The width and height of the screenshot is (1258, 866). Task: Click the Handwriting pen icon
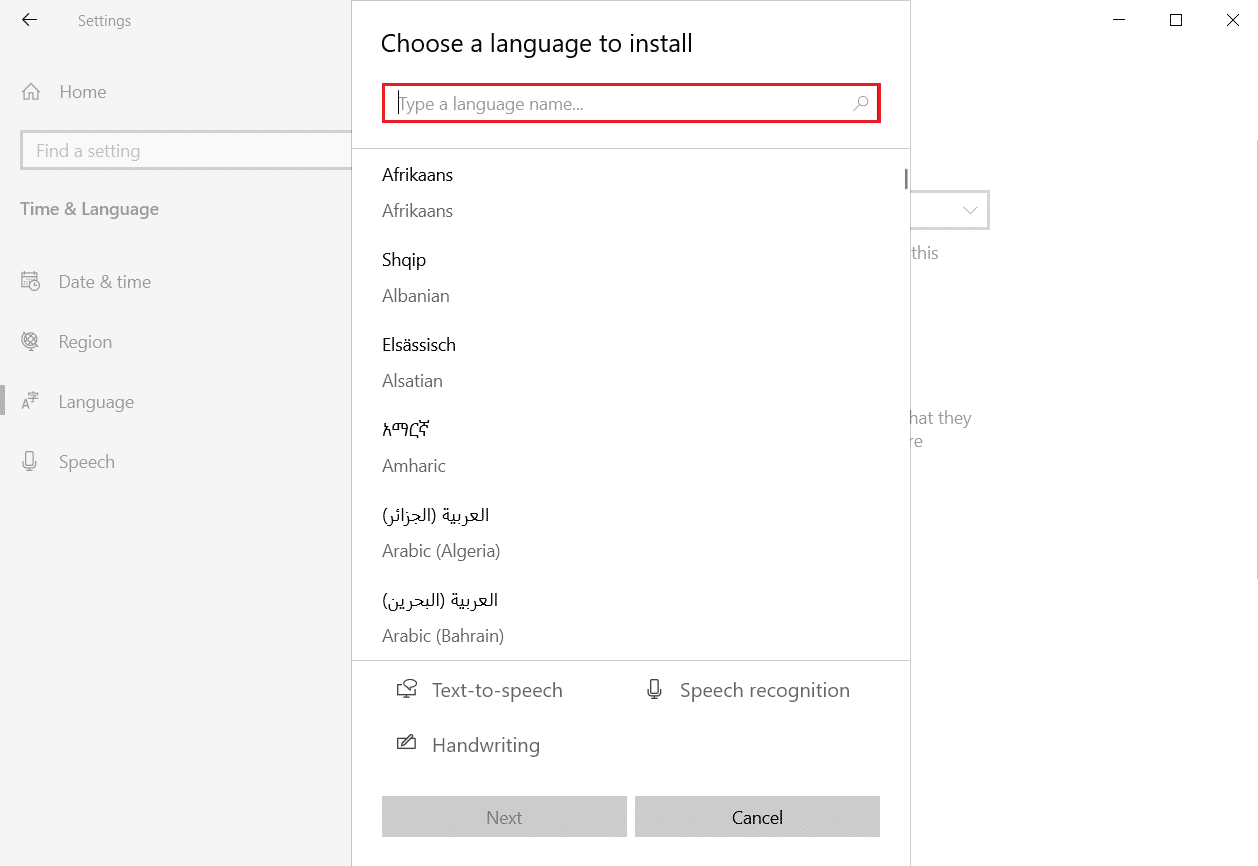pos(406,744)
